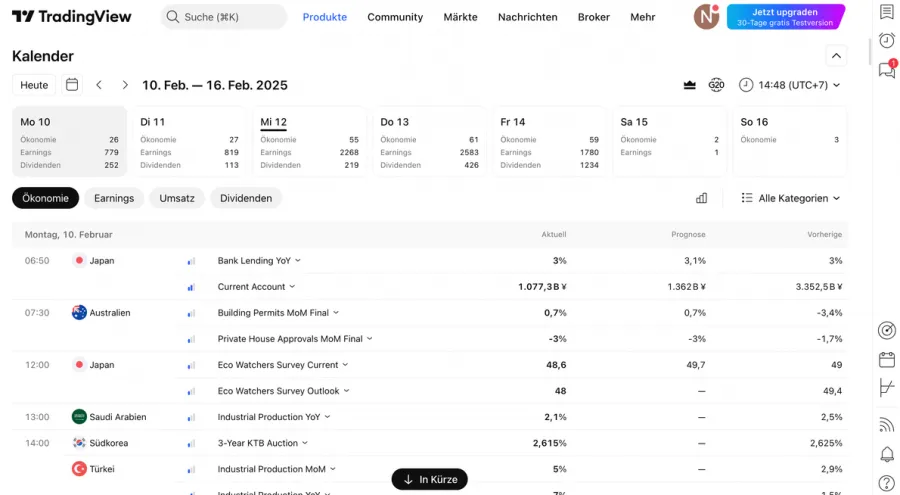Open the date picker calendar icon
This screenshot has width=900, height=495.
[x=72, y=85]
